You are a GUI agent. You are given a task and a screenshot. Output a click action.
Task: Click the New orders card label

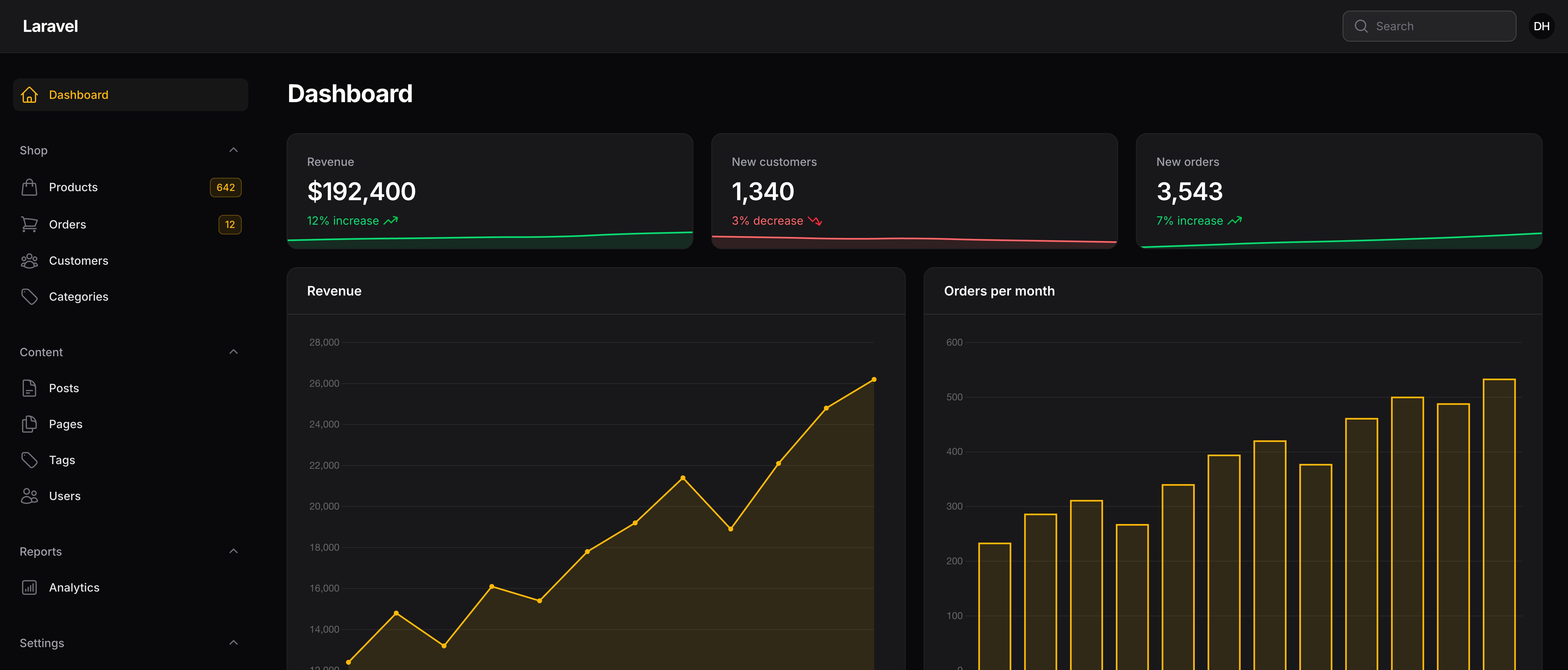[x=1187, y=162]
